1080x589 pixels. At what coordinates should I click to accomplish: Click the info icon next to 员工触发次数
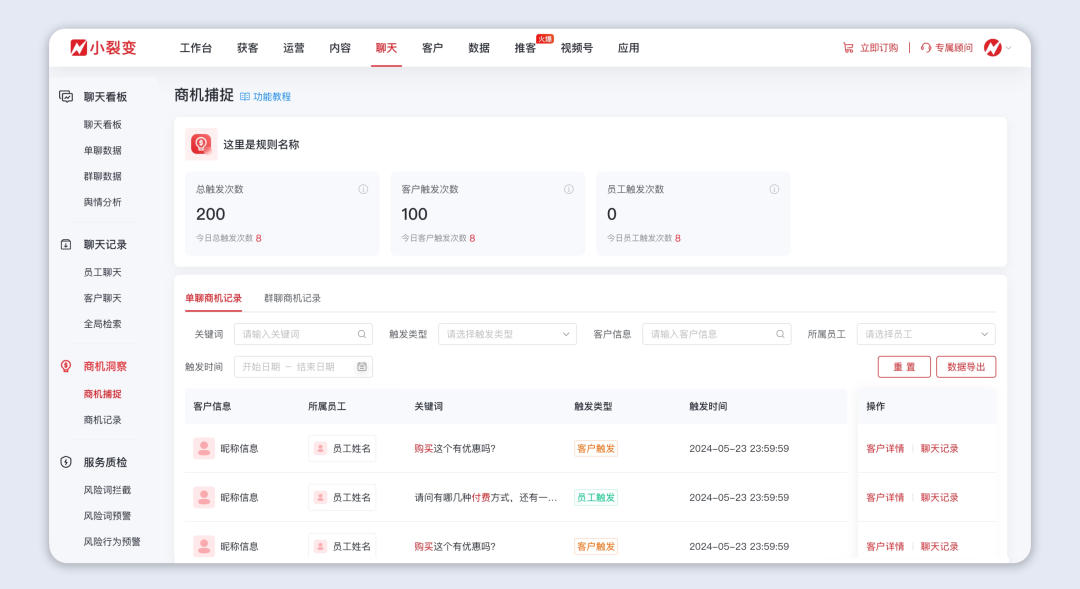773,188
